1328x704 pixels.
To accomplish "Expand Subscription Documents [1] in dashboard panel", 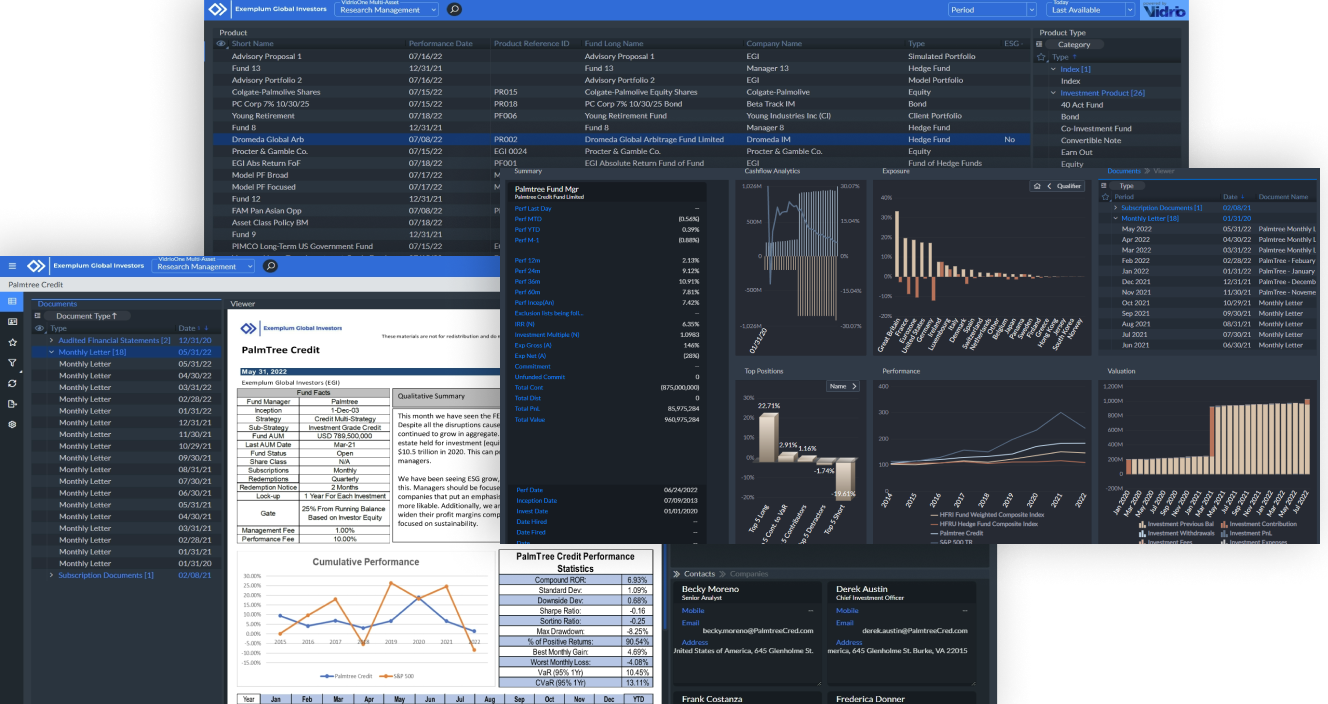I will pos(1116,208).
